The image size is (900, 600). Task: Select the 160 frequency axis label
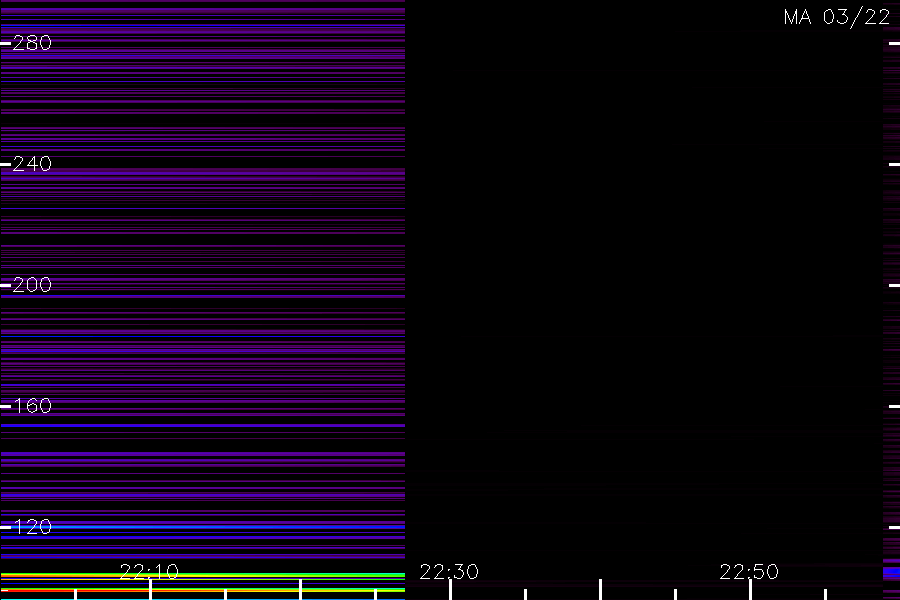tap(32, 406)
